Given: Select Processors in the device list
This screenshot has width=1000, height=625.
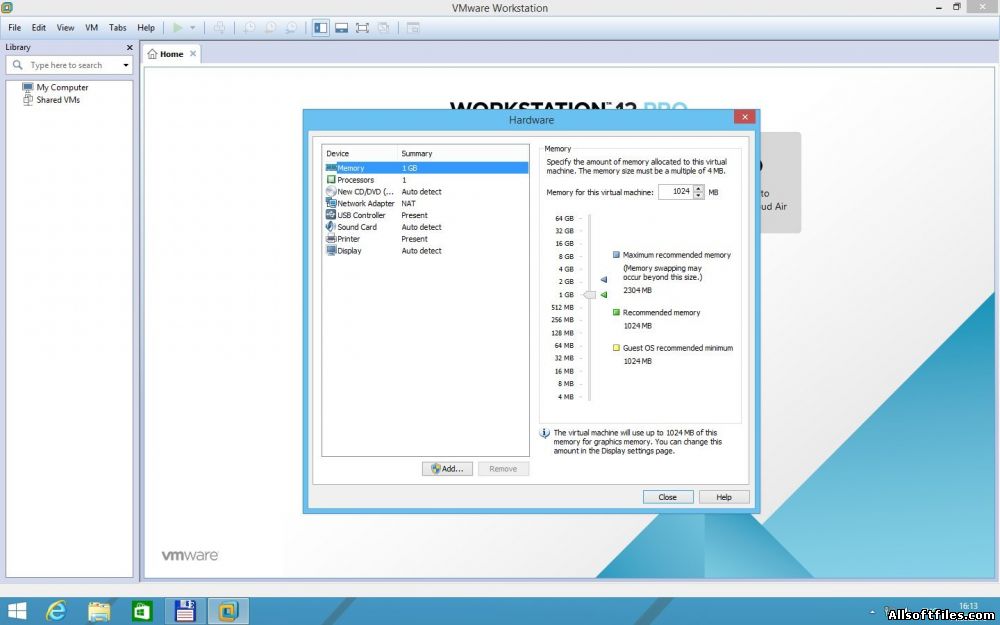Looking at the screenshot, I should [x=355, y=180].
